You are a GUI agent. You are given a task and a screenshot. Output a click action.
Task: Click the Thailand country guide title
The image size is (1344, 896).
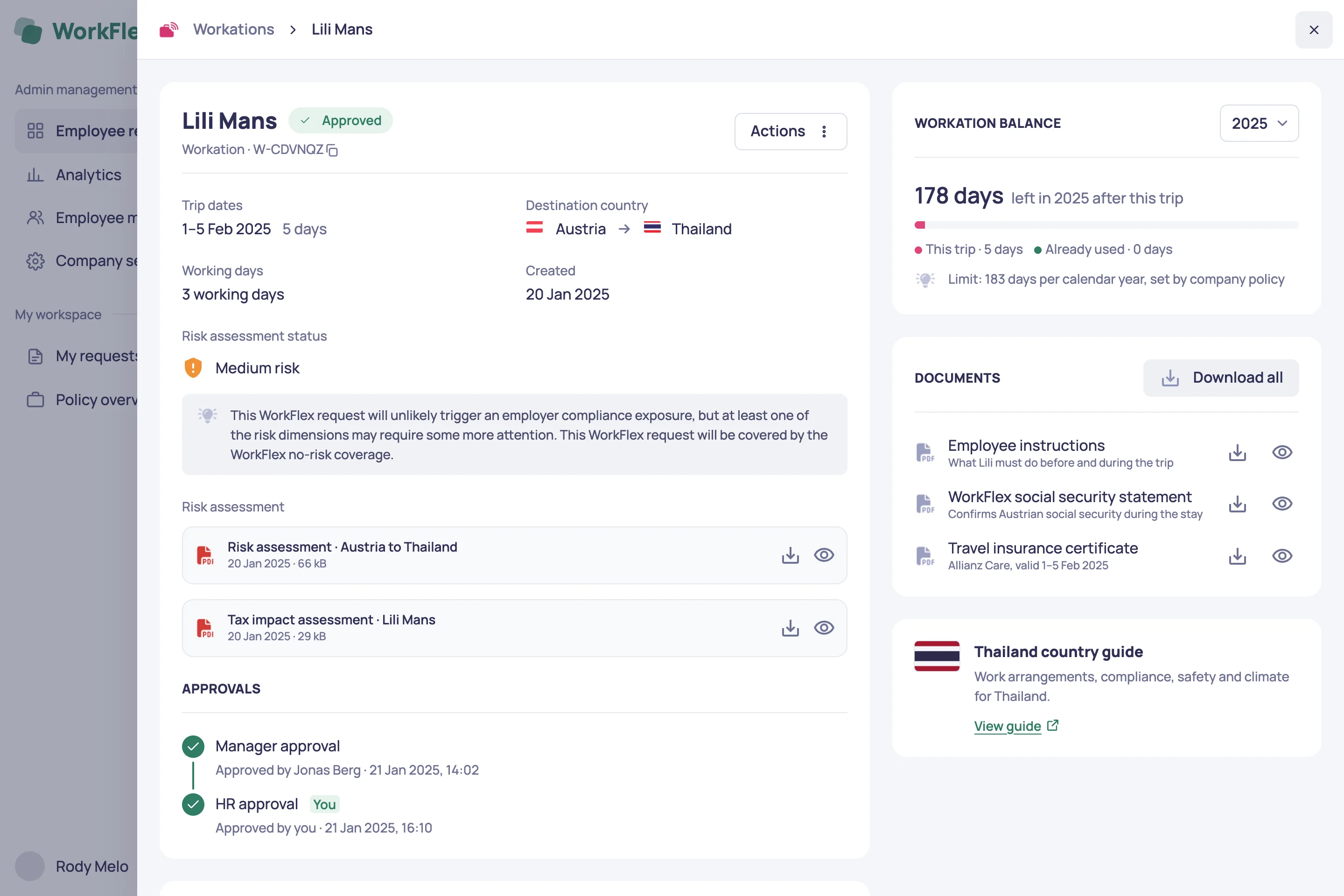[x=1058, y=652]
